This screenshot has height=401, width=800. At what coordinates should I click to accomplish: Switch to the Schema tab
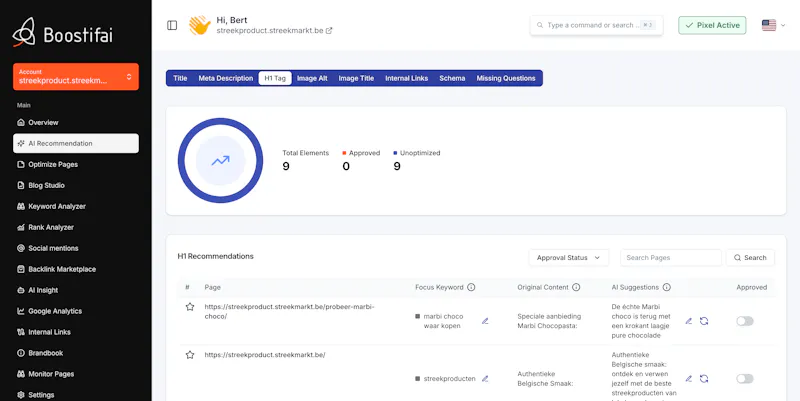coord(452,78)
